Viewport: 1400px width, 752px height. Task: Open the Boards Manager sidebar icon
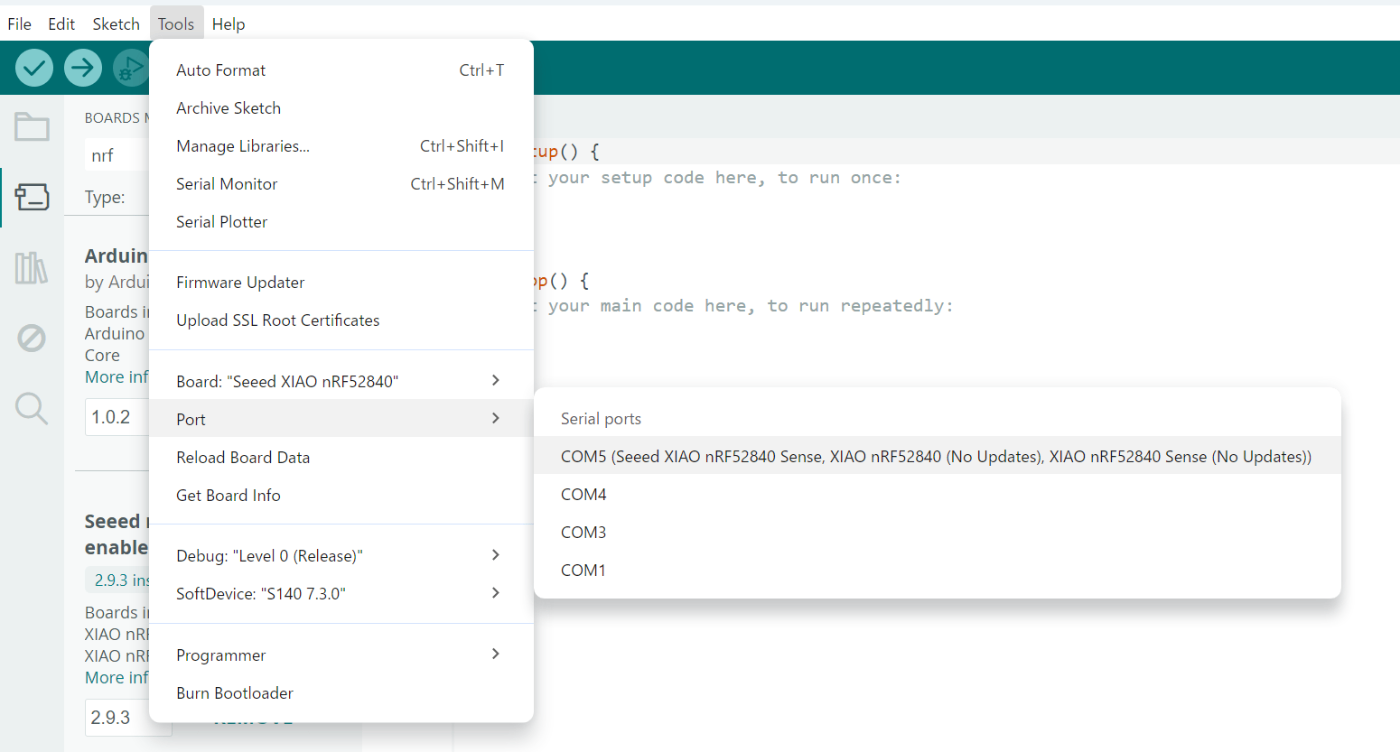point(32,197)
